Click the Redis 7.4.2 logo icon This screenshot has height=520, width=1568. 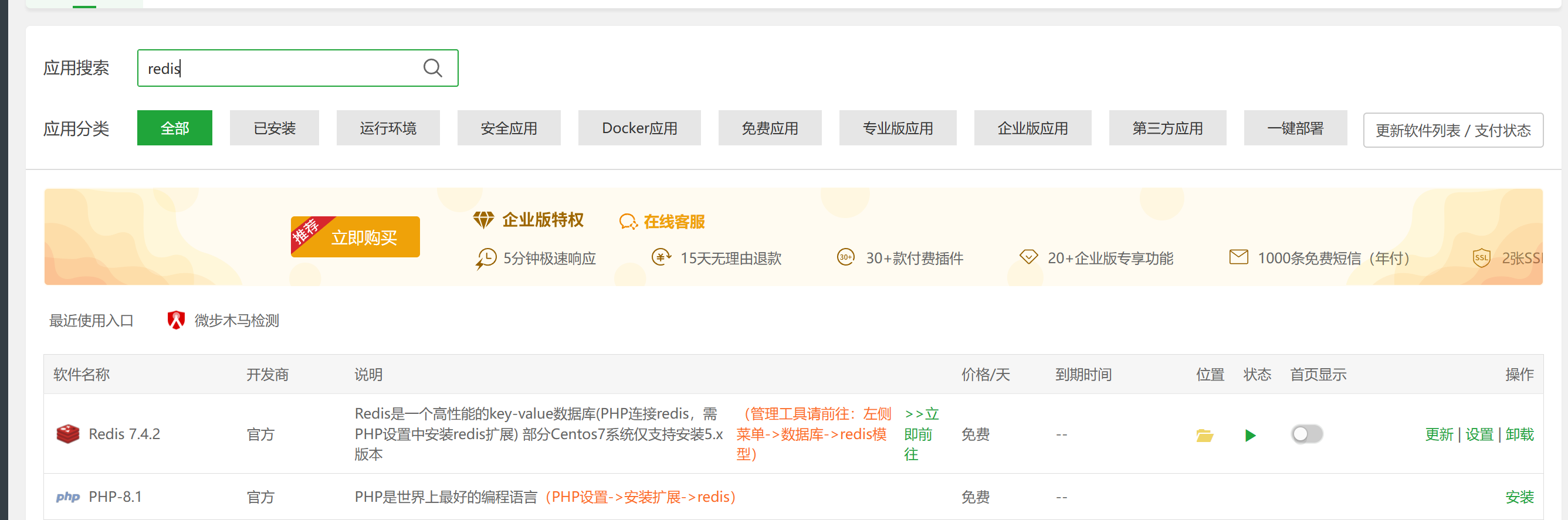[67, 434]
